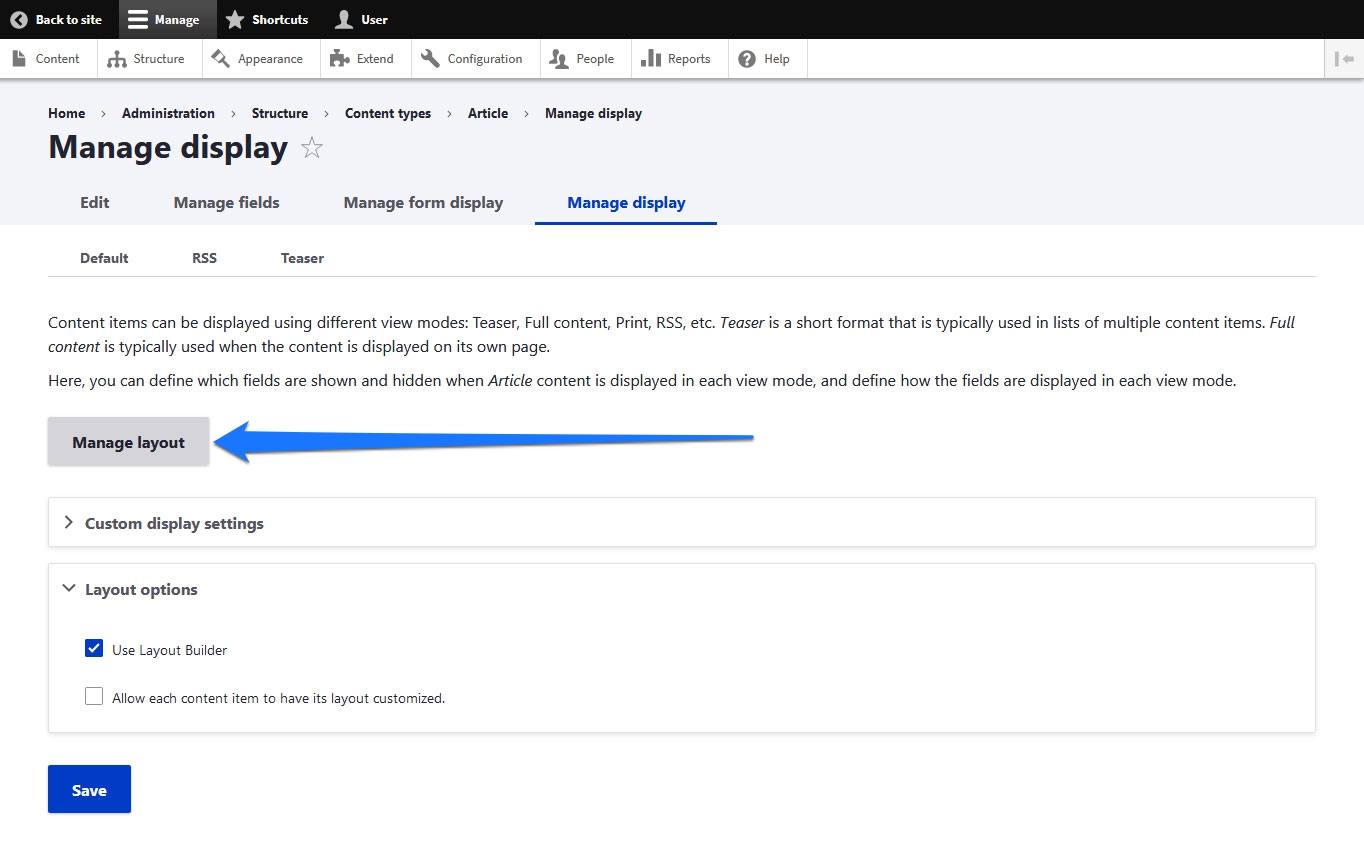Open the Edit tab

point(95,203)
